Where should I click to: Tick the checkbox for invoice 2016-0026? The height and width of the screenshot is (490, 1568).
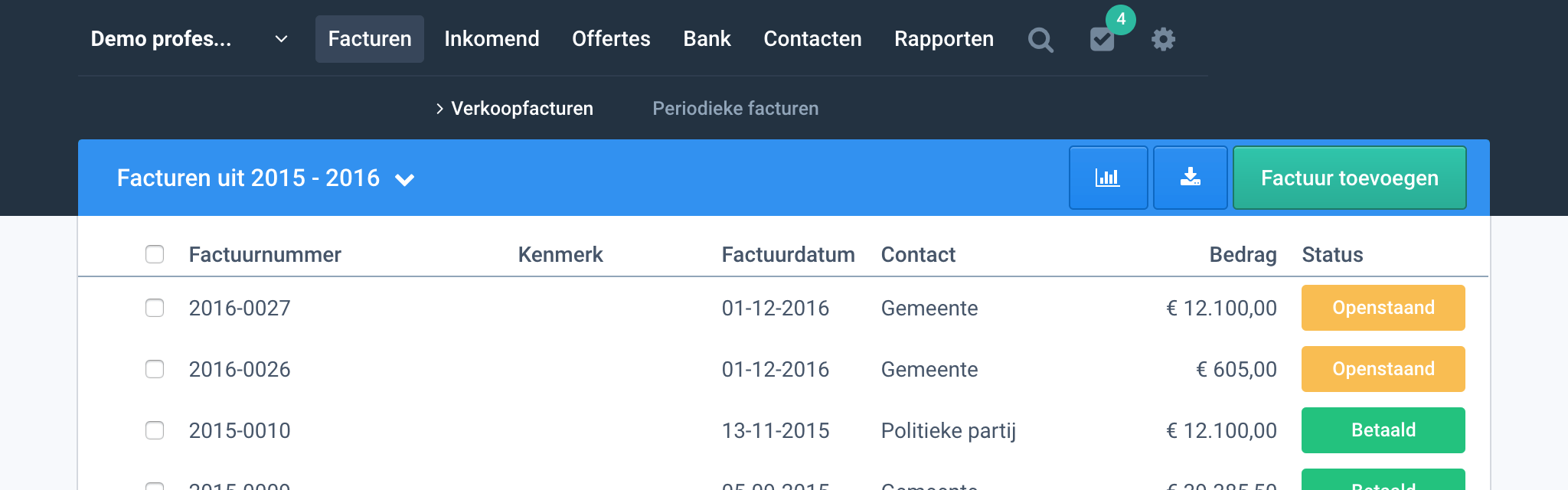tap(155, 369)
